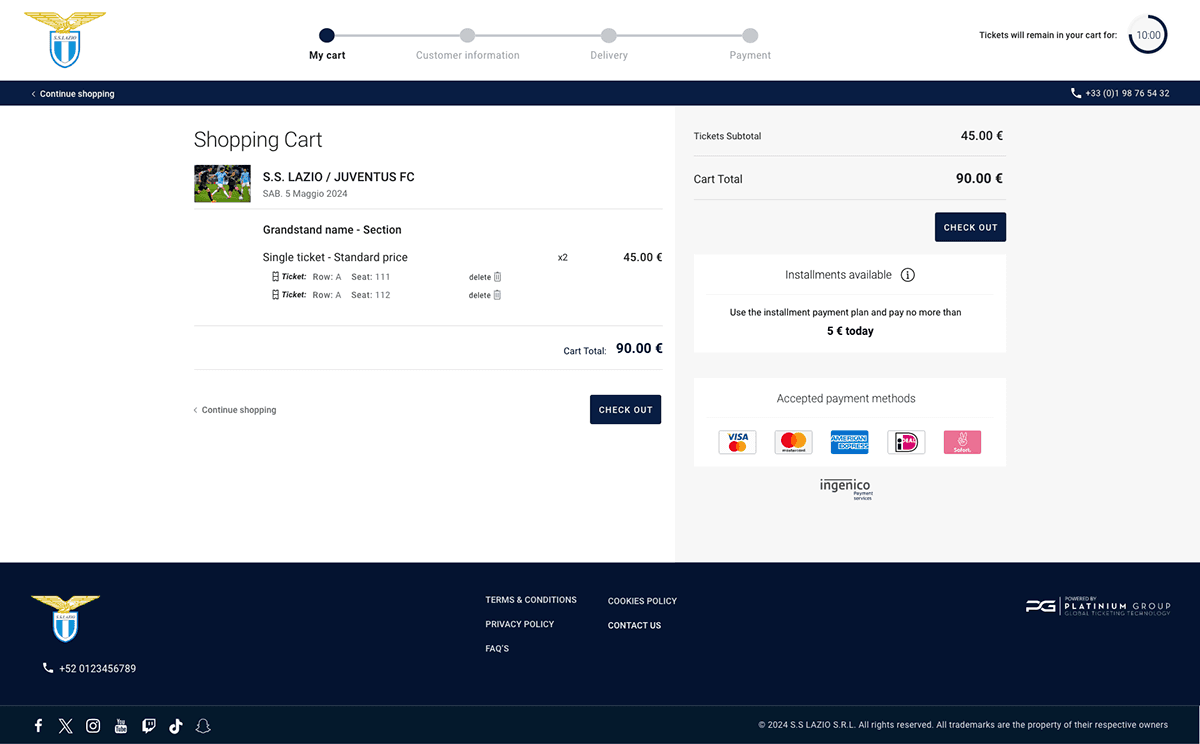Click the Installments available heading
Image resolution: width=1200 pixels, height=744 pixels.
tap(838, 275)
